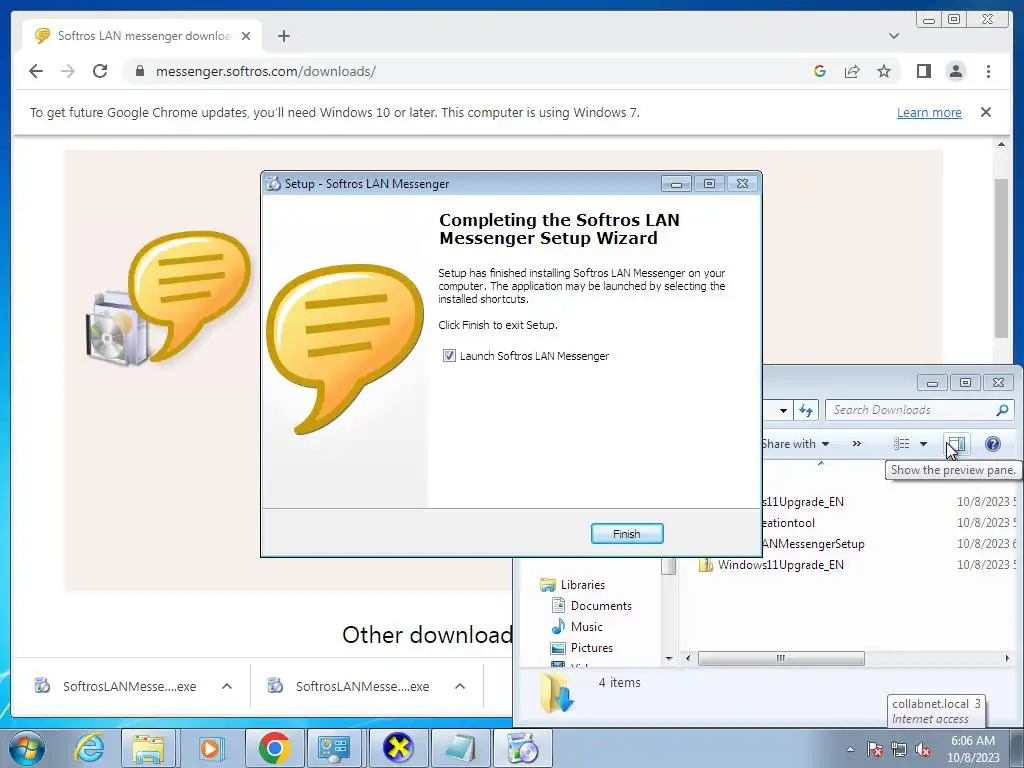Click muted volume tray icon
Screen dimensions: 1024x768
point(923,749)
